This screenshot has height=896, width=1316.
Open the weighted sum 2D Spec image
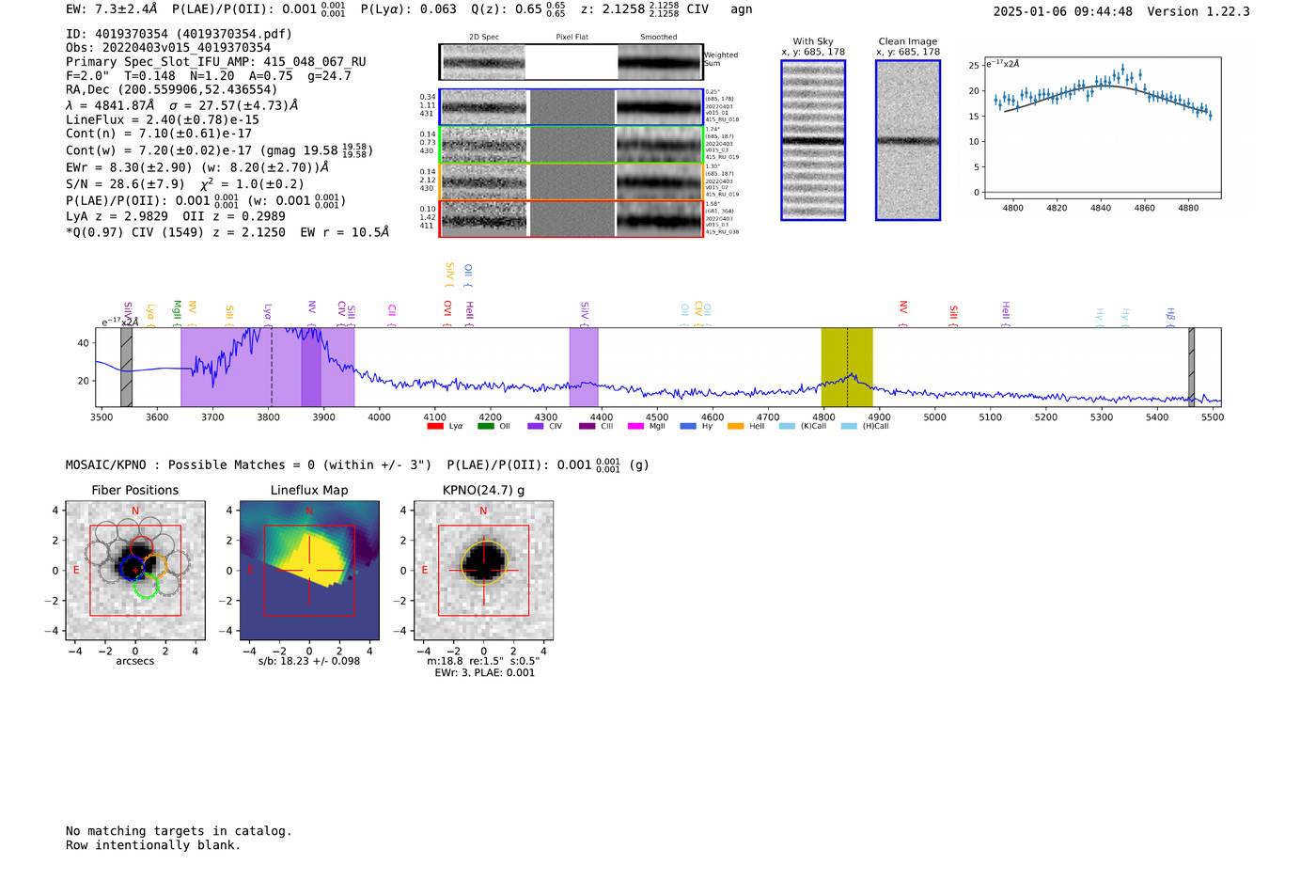483,62
